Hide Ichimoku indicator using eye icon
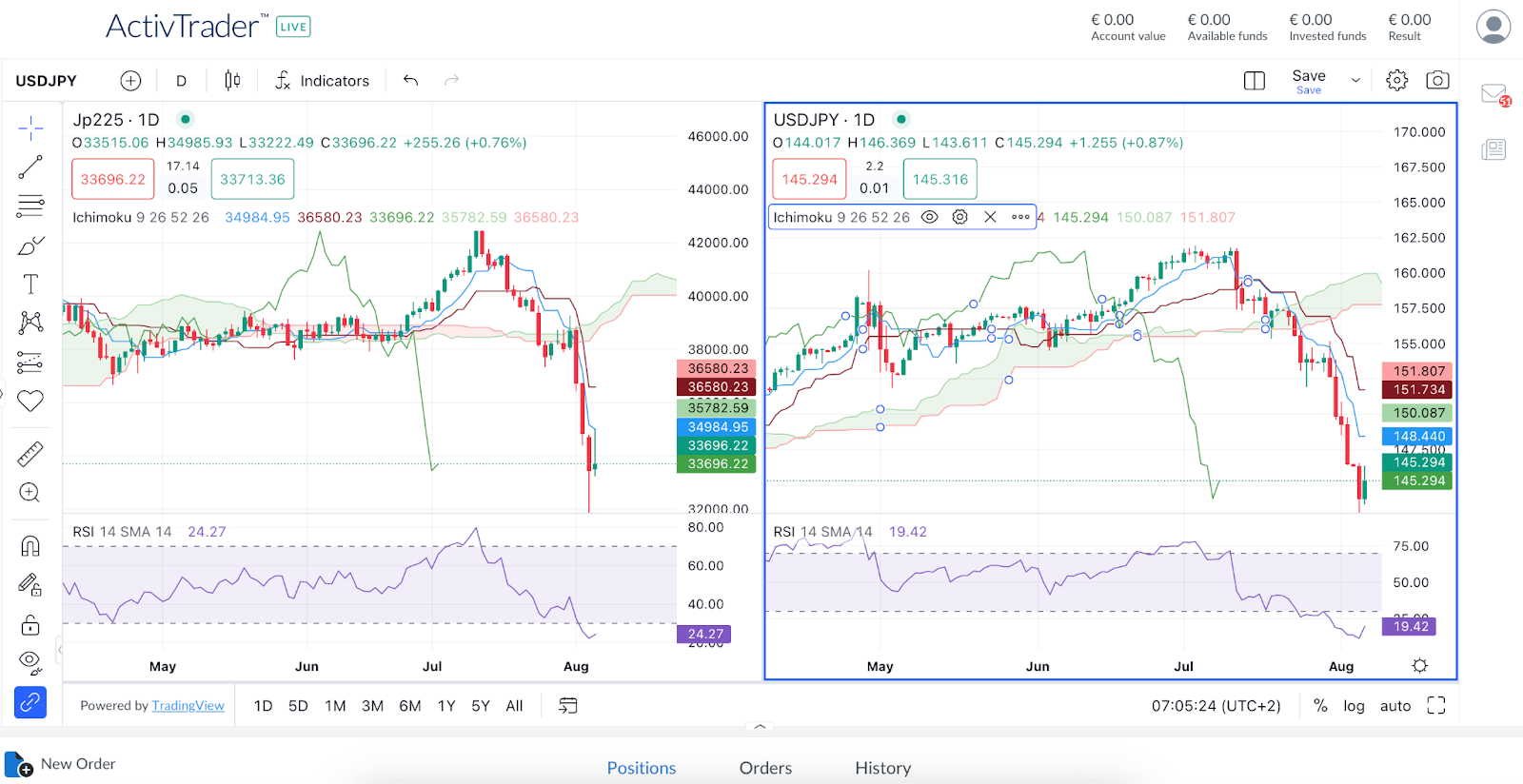This screenshot has width=1523, height=784. [x=930, y=217]
